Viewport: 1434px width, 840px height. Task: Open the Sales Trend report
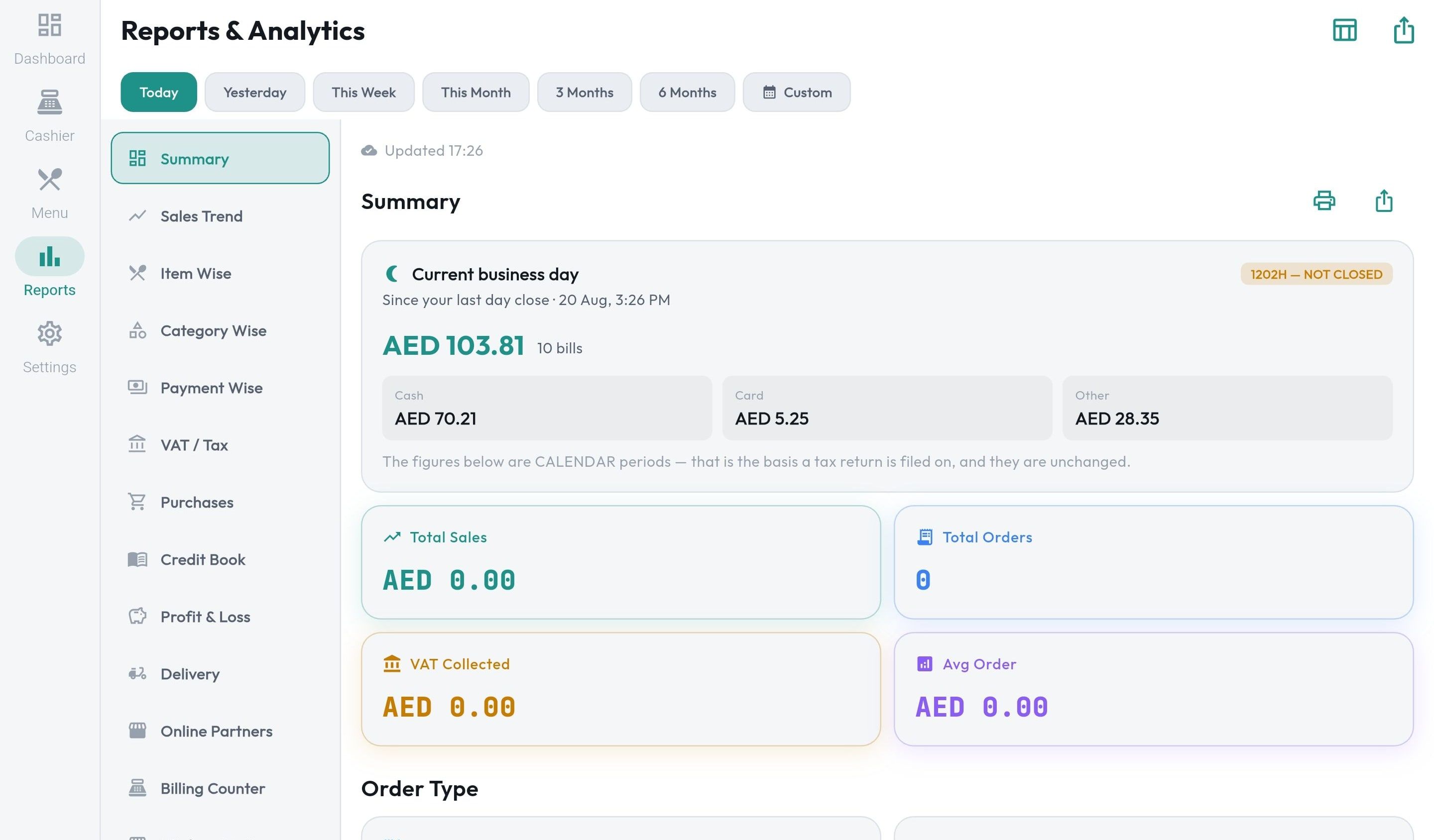click(x=220, y=216)
